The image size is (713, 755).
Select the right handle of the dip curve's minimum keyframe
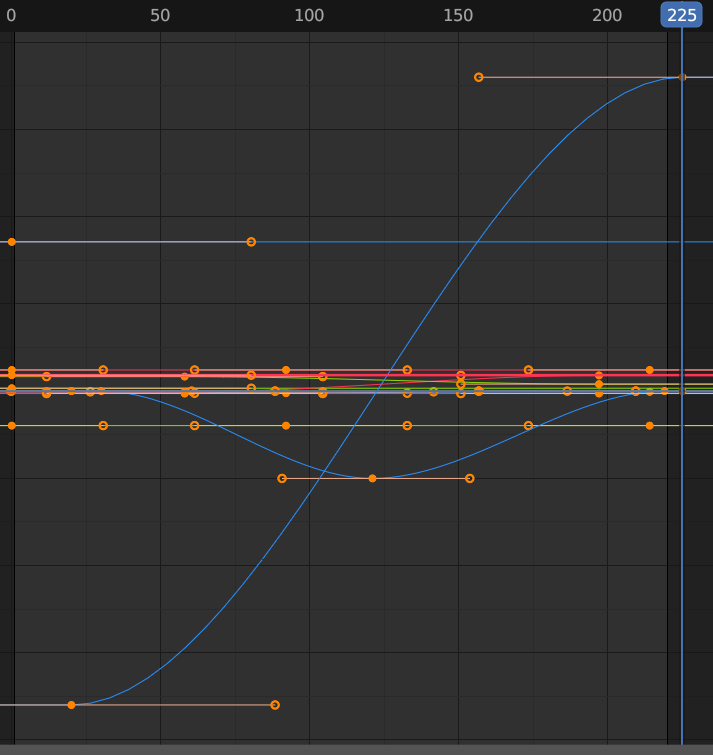coord(470,478)
